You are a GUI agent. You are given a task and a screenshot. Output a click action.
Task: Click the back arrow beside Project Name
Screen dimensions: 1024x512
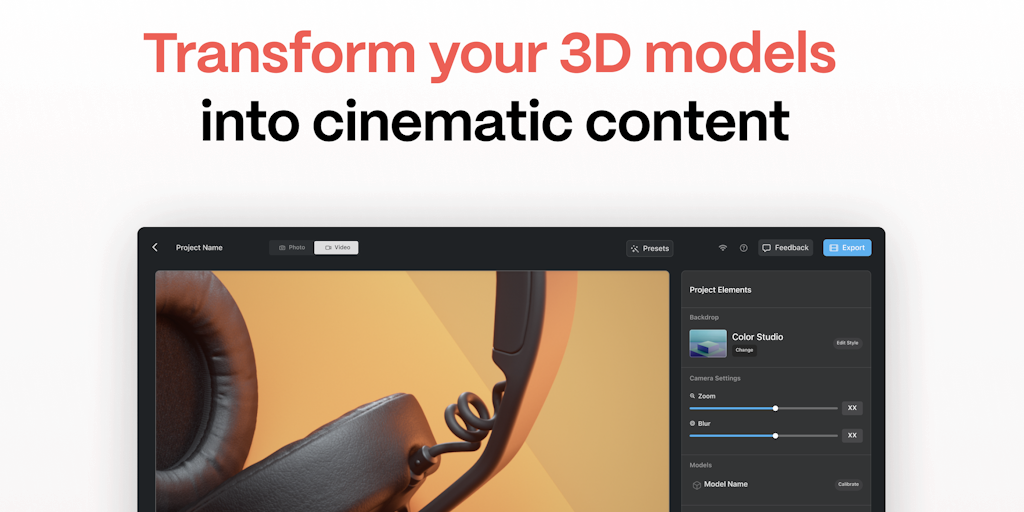(x=155, y=247)
